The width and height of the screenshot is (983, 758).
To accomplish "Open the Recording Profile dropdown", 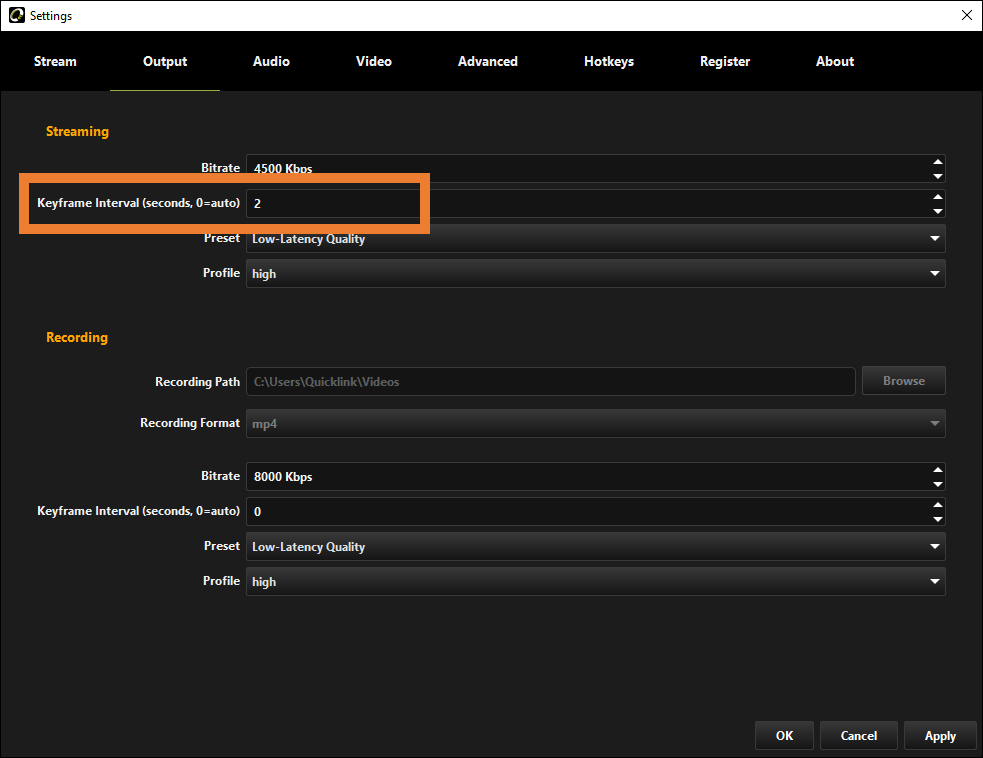I will pyautogui.click(x=596, y=582).
